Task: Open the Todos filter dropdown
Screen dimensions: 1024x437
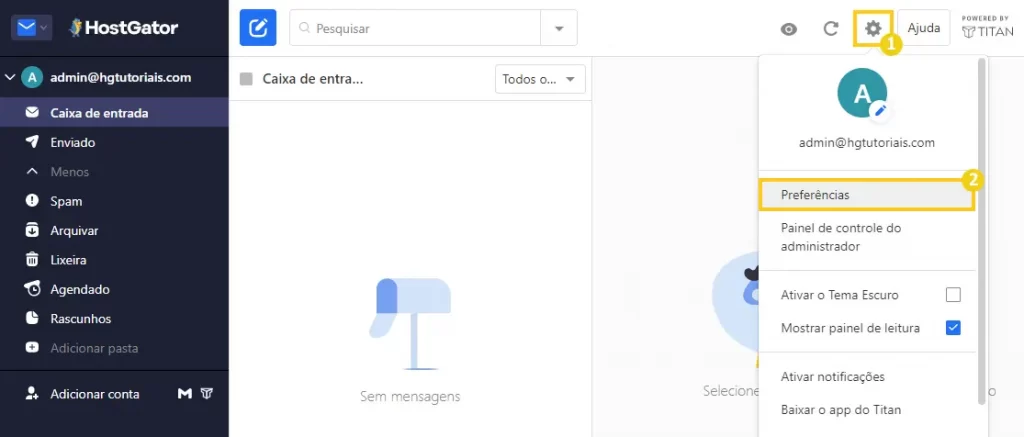Action: coord(540,79)
